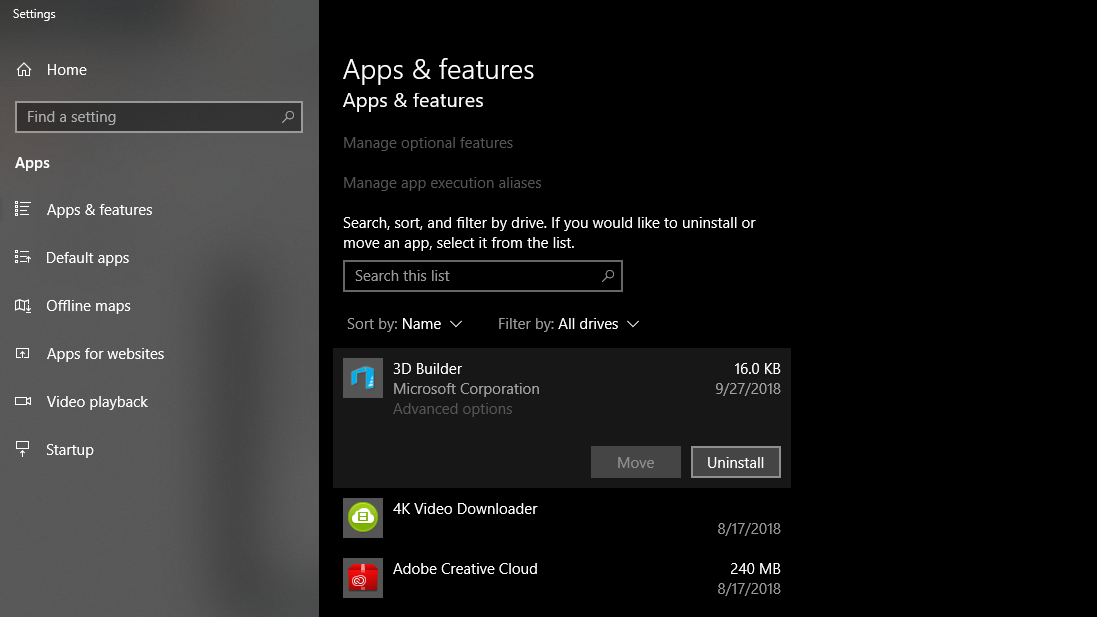Viewport: 1097px width, 617px height.
Task: Click the 3D Builder app icon
Action: pos(362,378)
